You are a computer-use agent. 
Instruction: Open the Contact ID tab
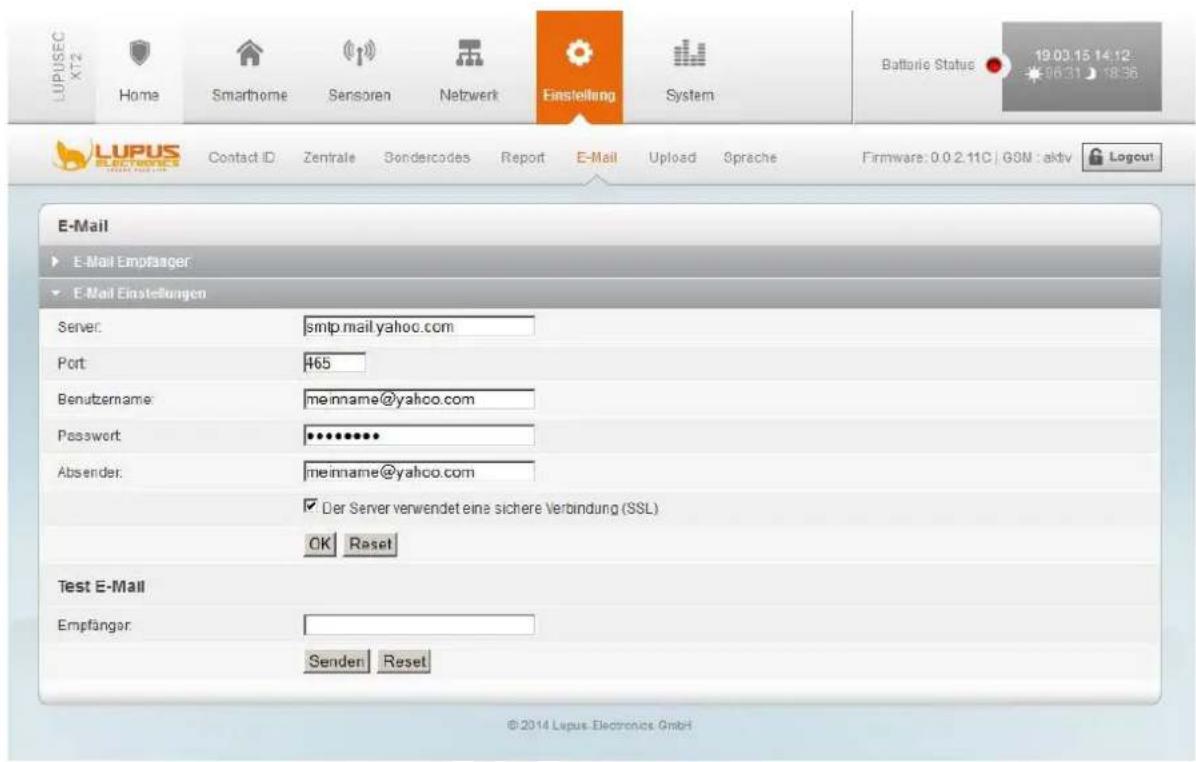[242, 158]
